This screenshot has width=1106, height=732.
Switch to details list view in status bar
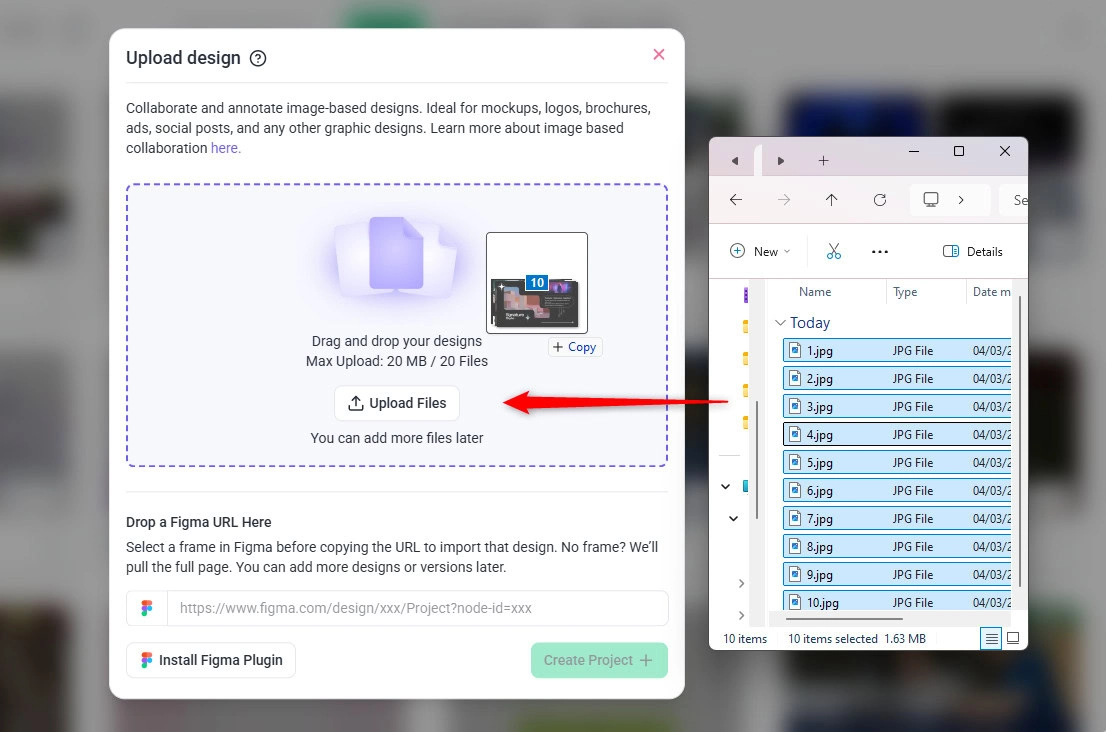click(991, 638)
